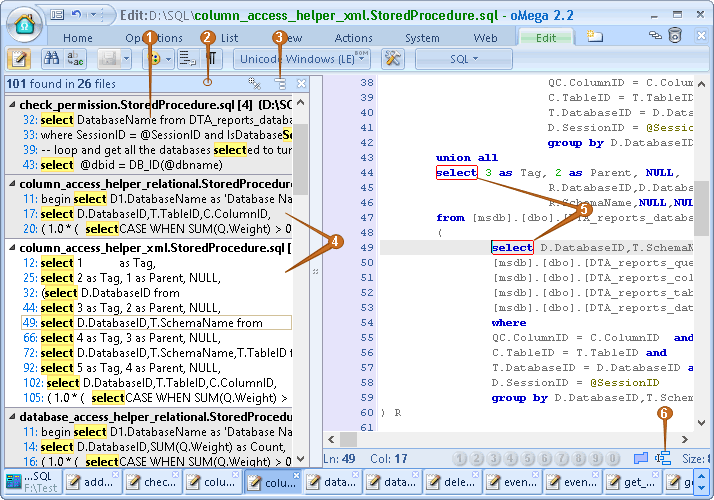Toggle the results tree view icon
The width and height of the screenshot is (714, 500).
tap(280, 83)
